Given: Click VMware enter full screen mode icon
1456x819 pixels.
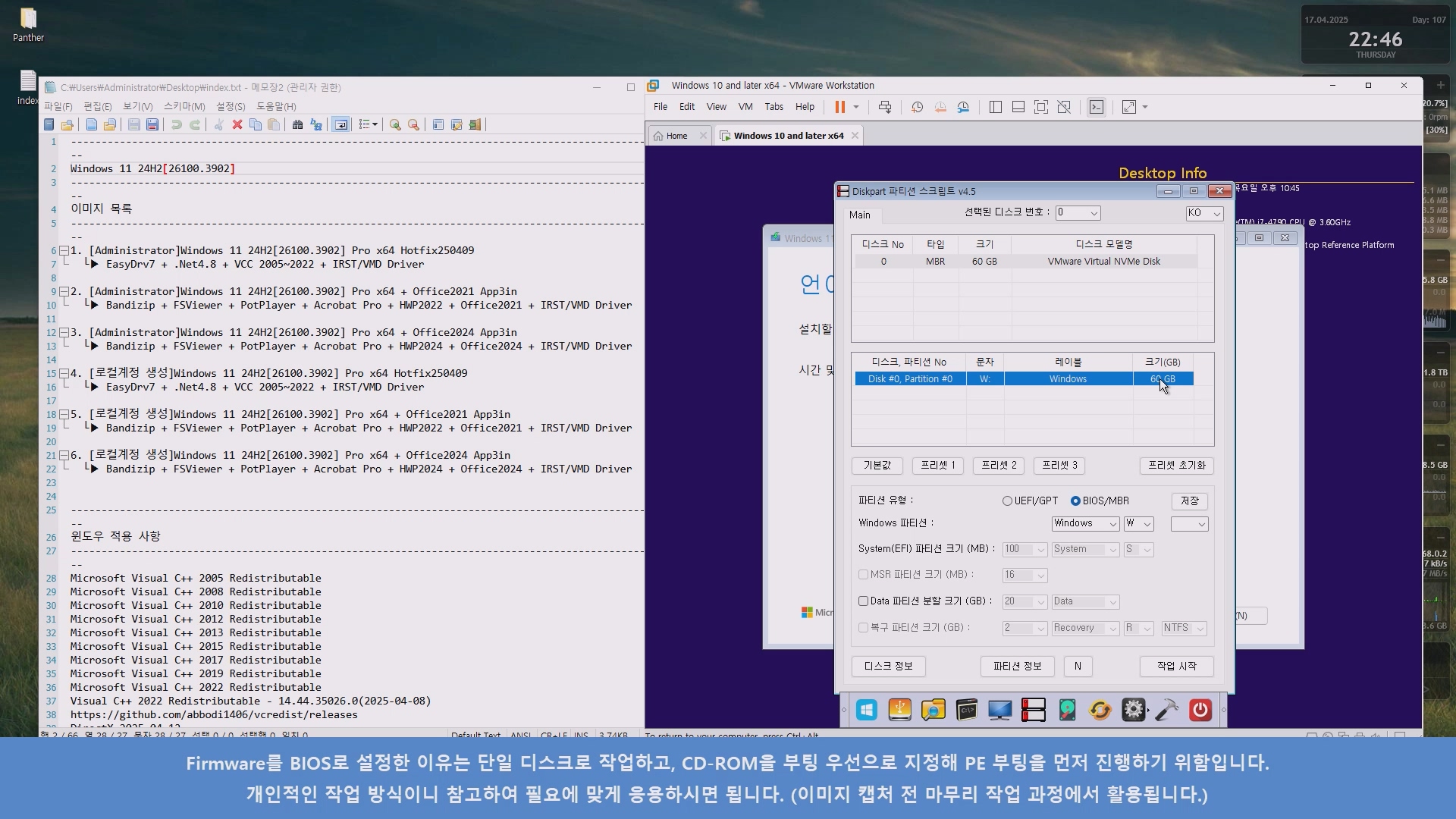Looking at the screenshot, I should pyautogui.click(x=1041, y=107).
